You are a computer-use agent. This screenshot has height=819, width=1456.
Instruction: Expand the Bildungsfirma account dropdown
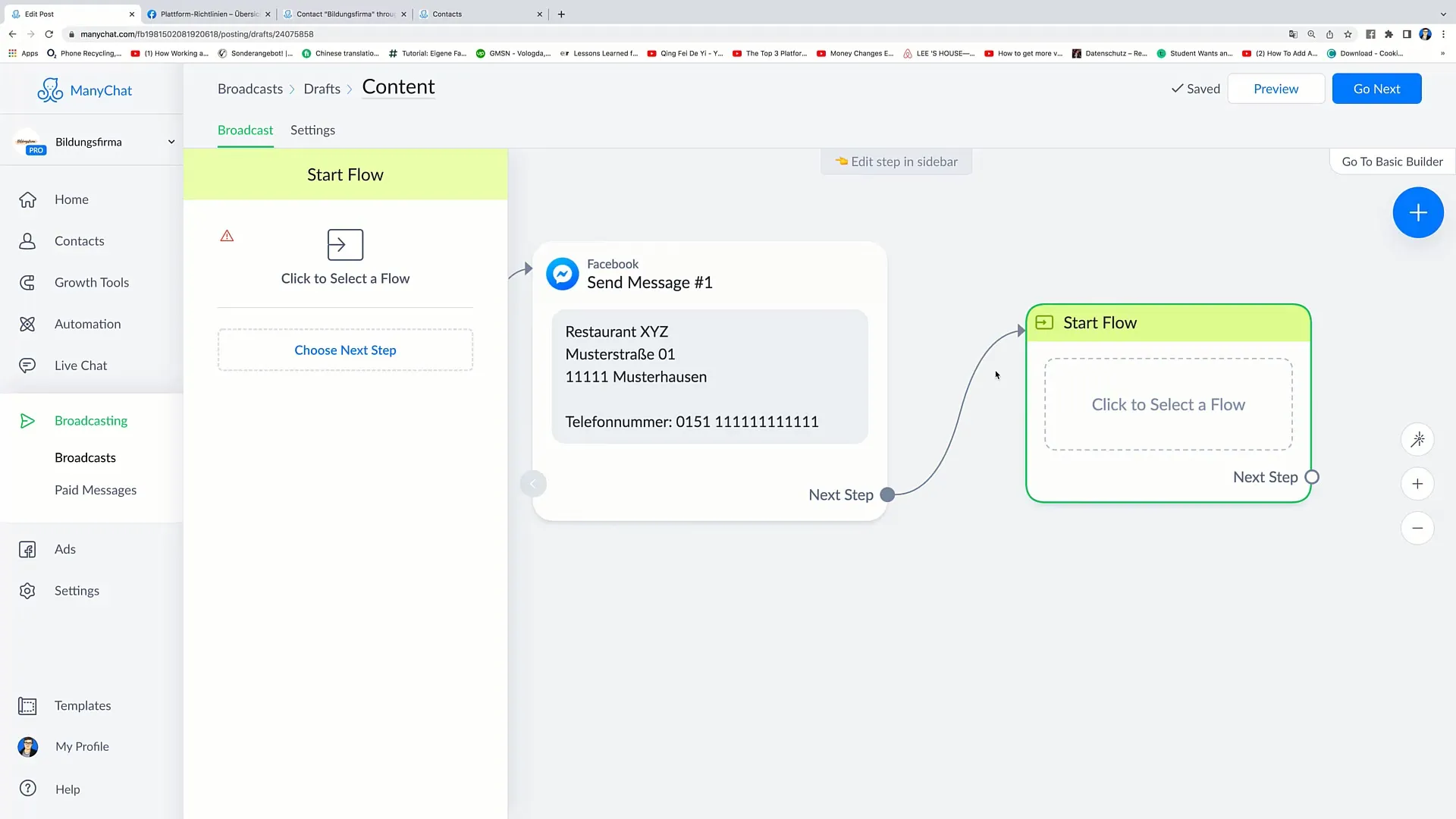171,141
